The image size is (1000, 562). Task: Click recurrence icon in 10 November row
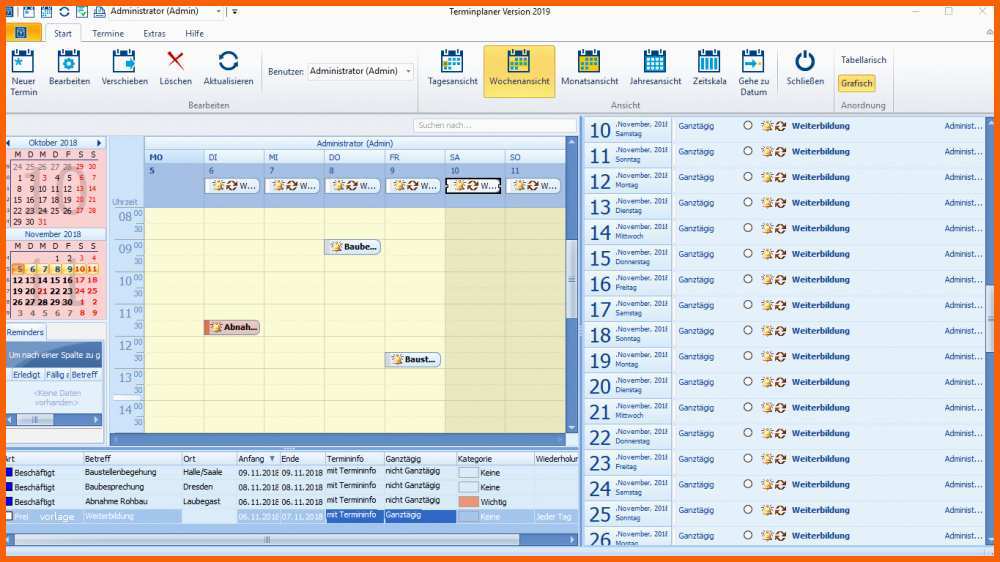(x=780, y=126)
